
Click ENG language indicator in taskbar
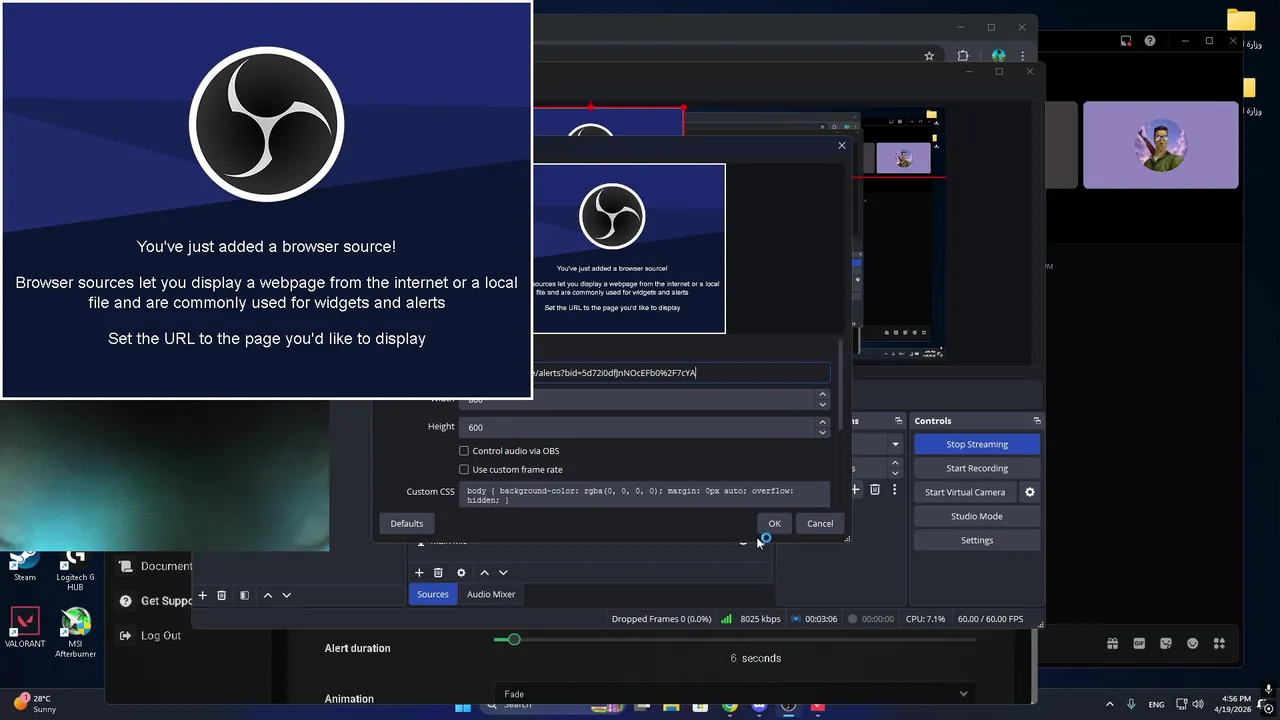[x=1156, y=704]
